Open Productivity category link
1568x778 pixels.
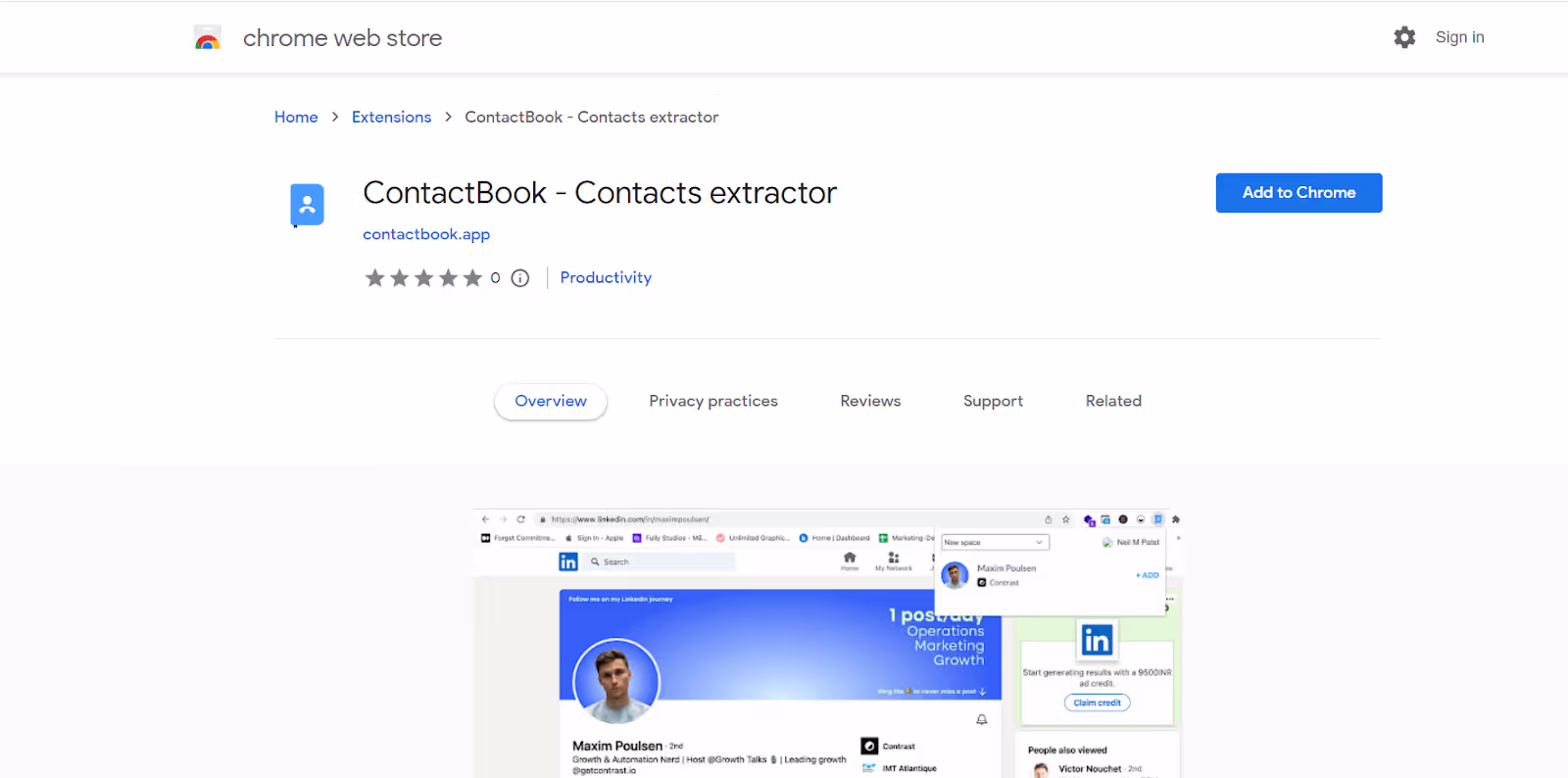coord(606,277)
